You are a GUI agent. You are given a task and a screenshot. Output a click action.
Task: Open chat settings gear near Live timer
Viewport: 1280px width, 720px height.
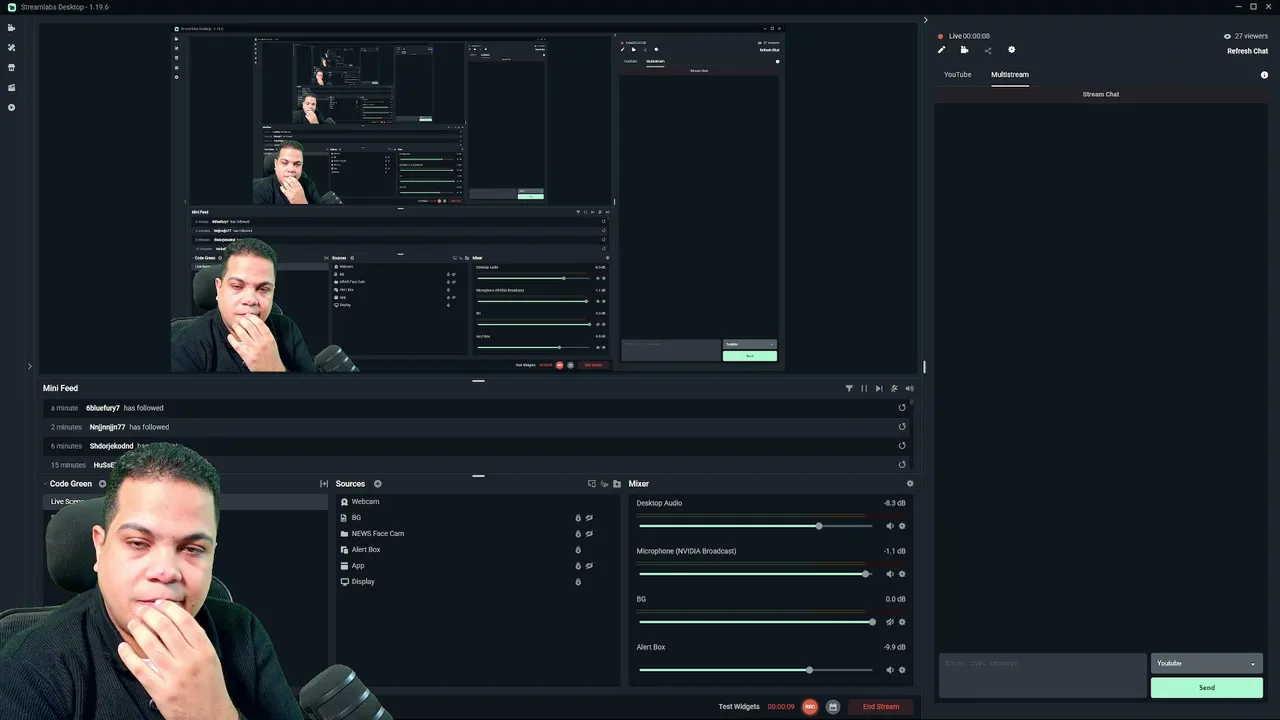pyautogui.click(x=1011, y=50)
